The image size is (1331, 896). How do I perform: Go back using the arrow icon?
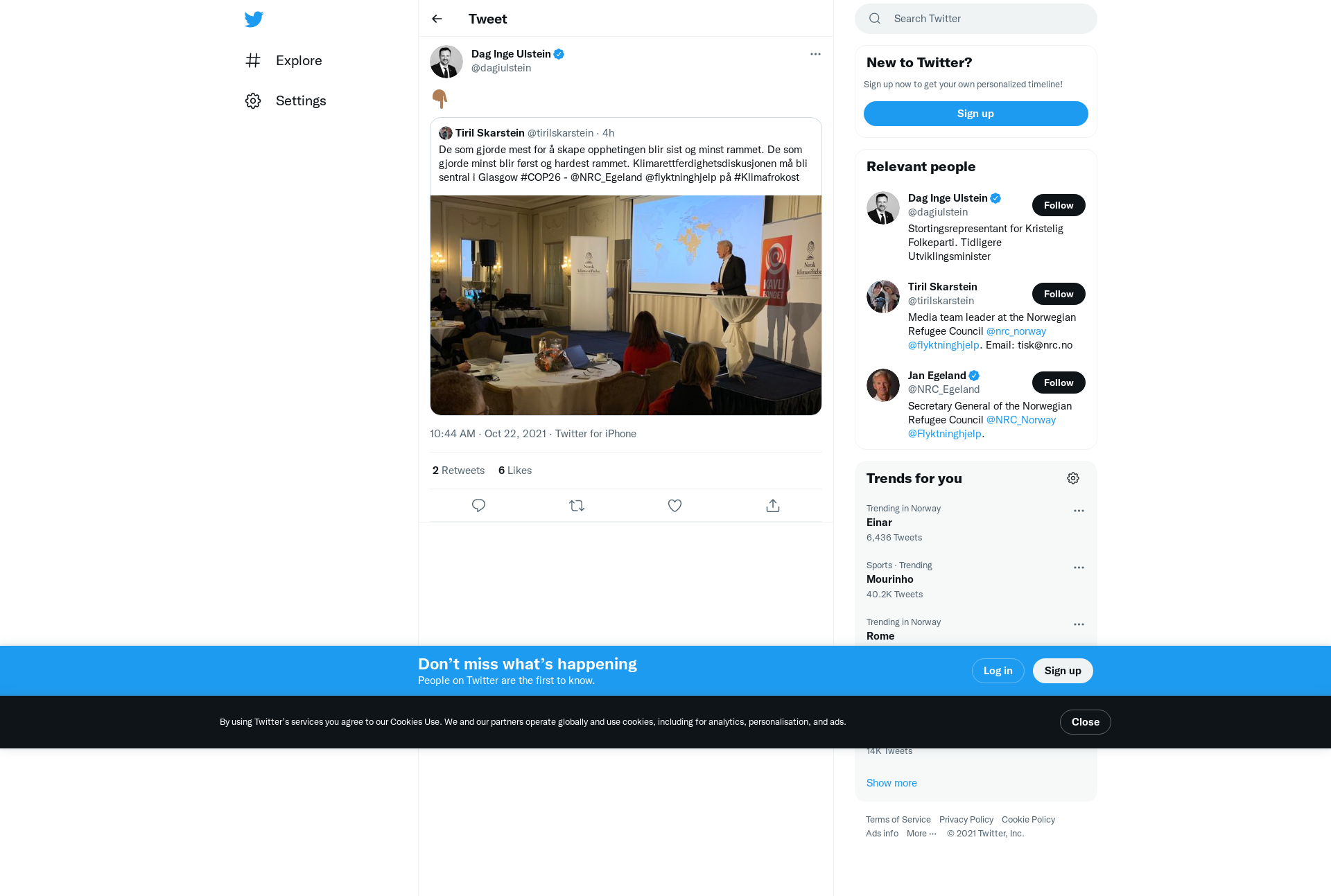pos(437,19)
